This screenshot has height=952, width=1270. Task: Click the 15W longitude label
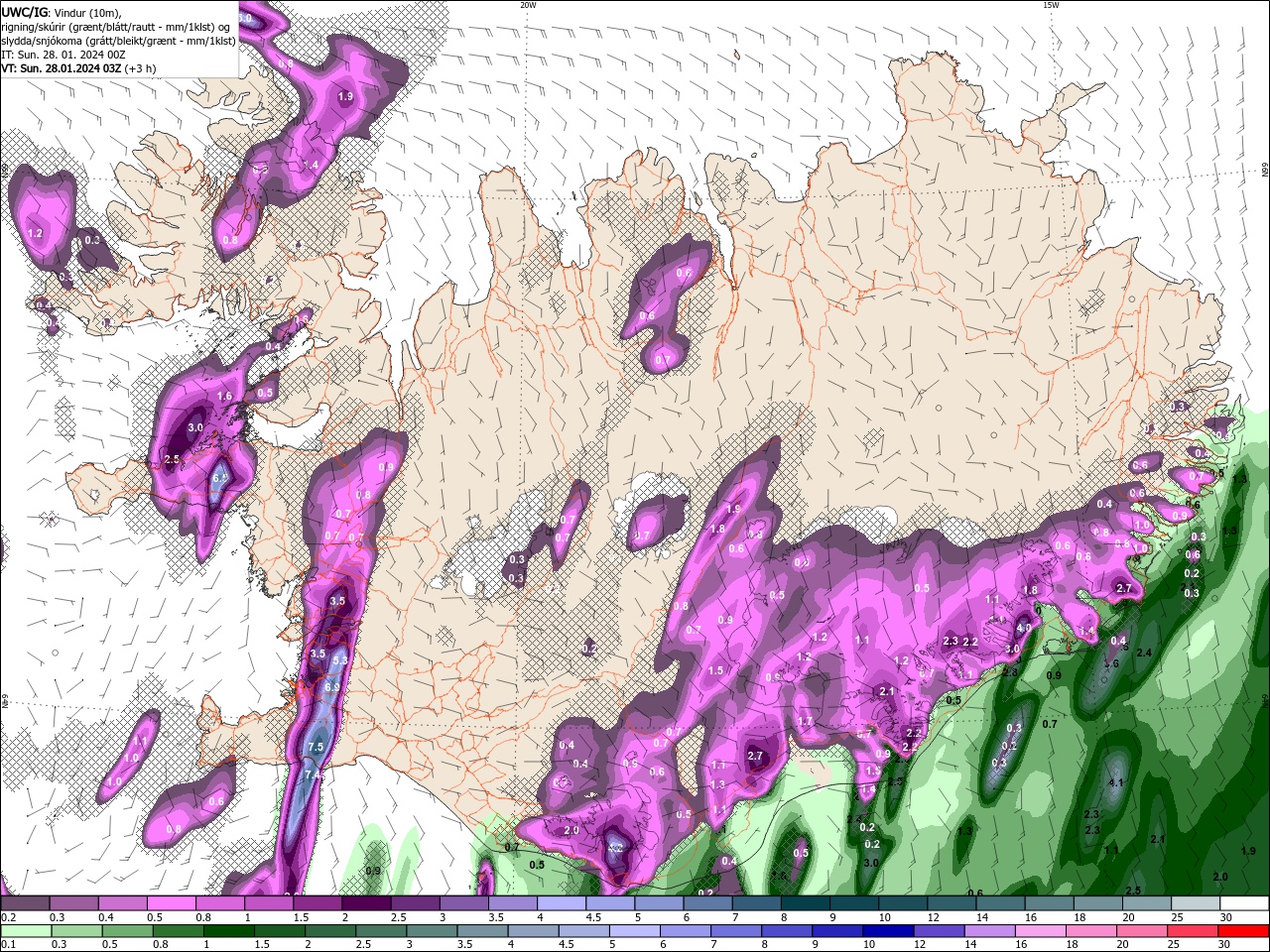[x=1051, y=5]
